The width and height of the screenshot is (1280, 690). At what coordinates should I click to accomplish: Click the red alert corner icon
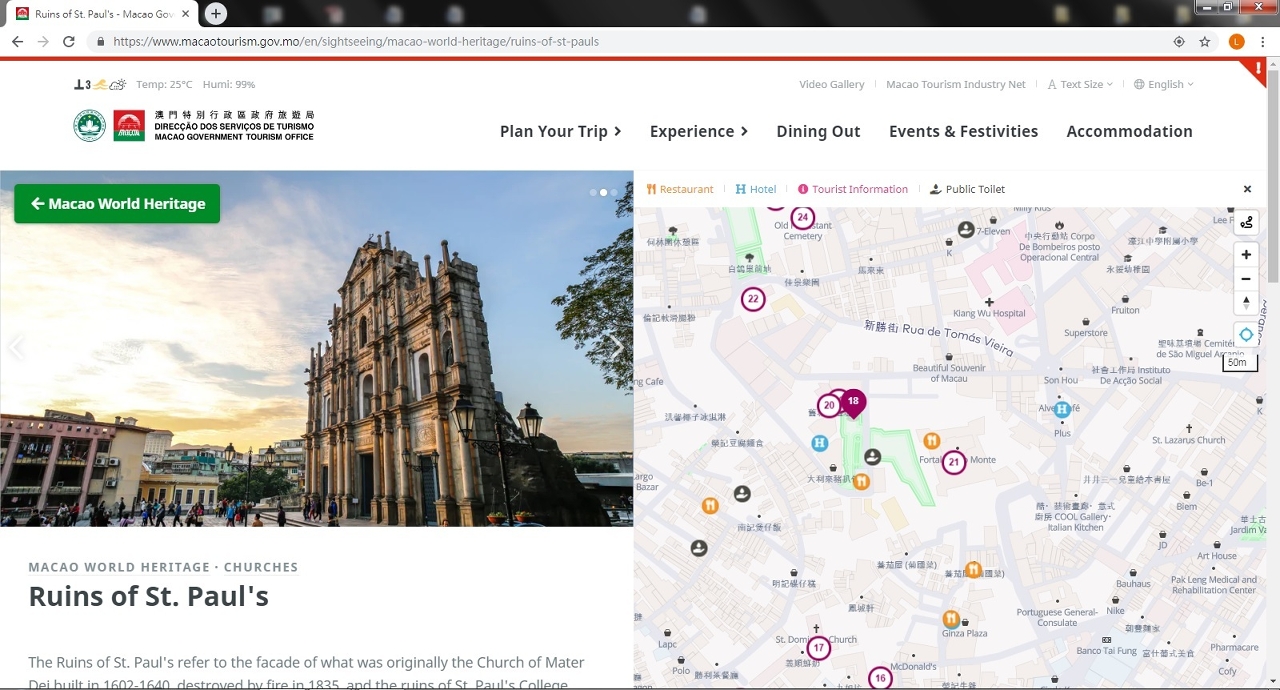point(1257,69)
